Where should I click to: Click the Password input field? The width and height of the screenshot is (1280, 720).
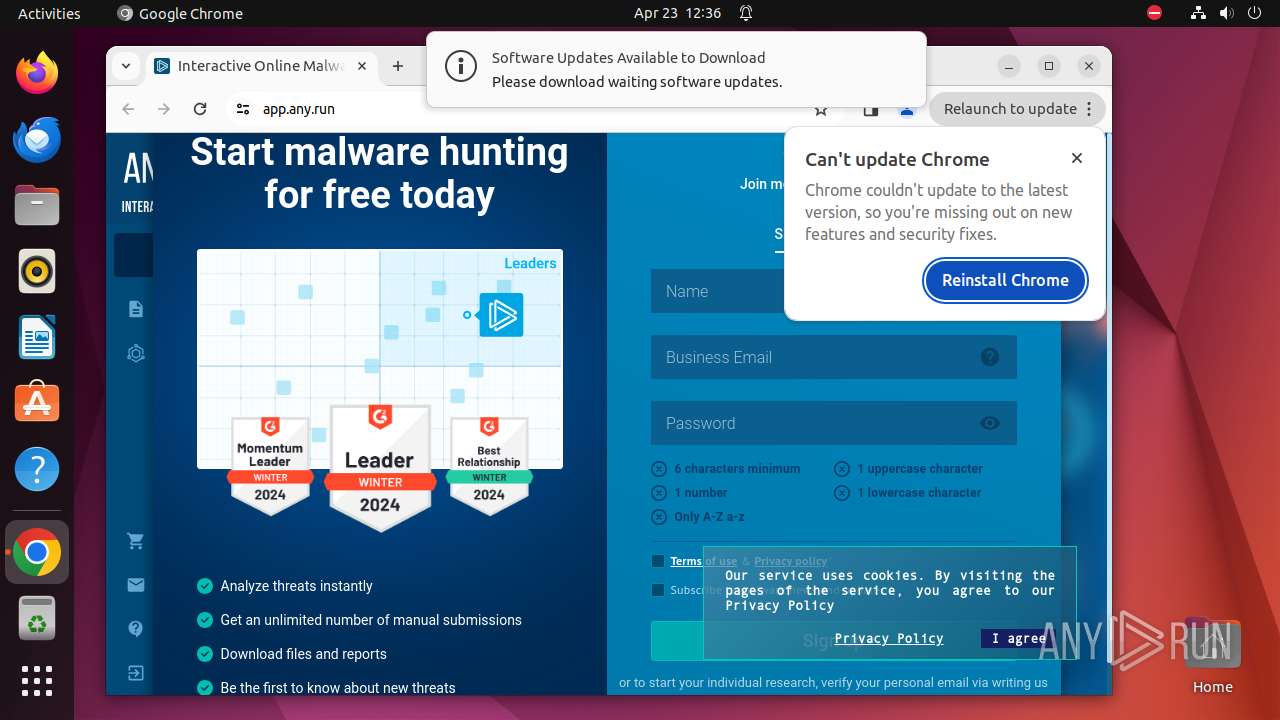click(834, 423)
